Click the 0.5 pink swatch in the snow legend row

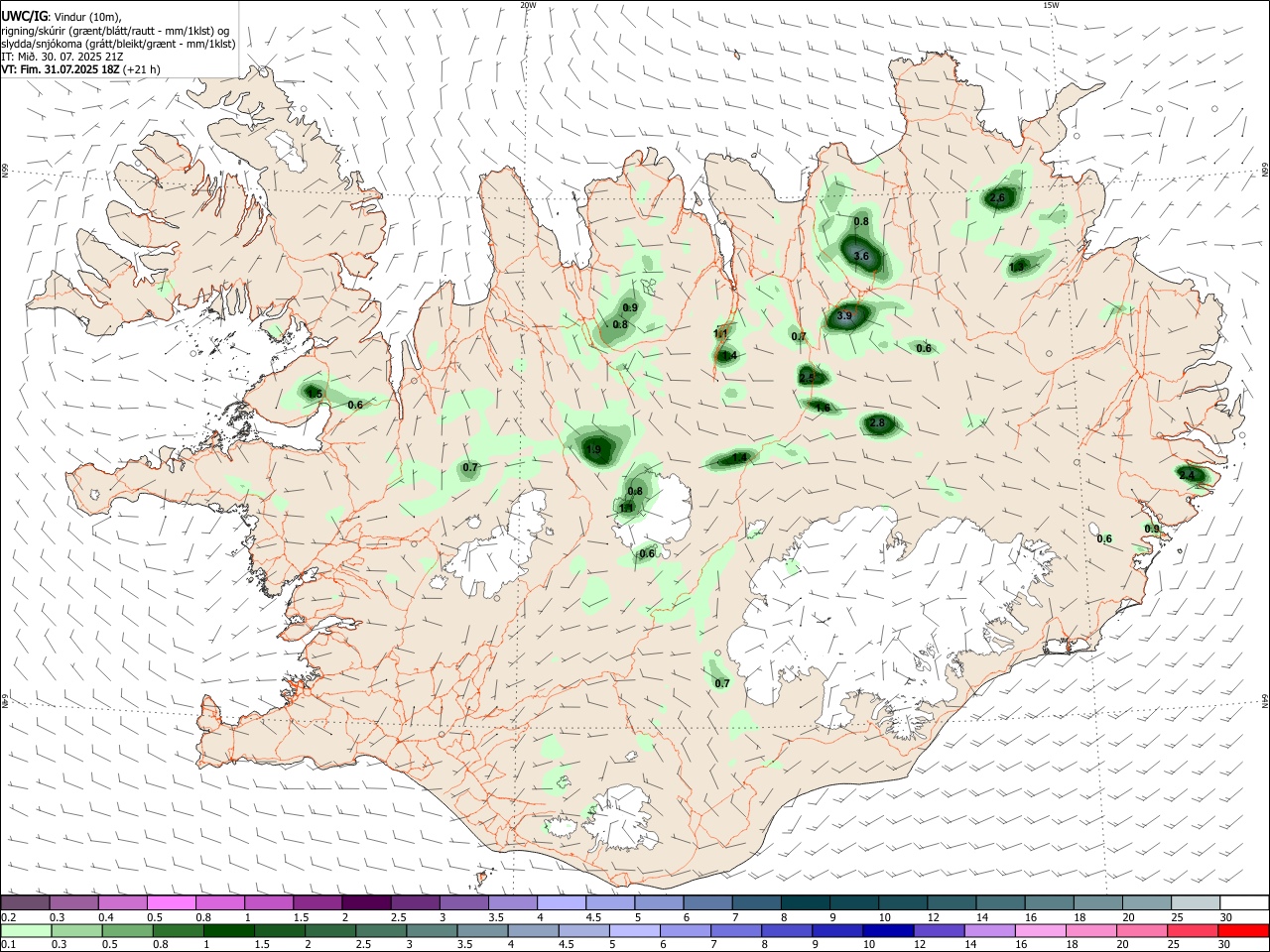[x=171, y=902]
